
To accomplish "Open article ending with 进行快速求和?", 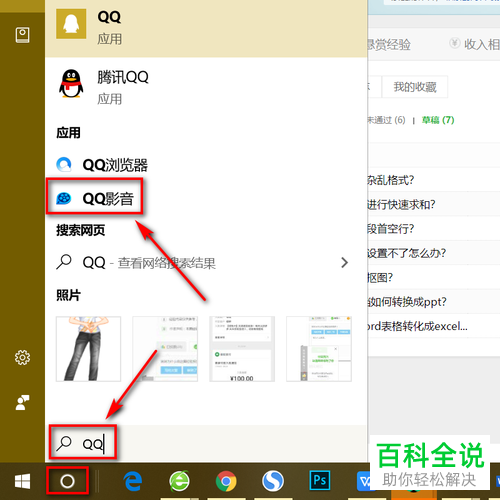I will tap(401, 204).
